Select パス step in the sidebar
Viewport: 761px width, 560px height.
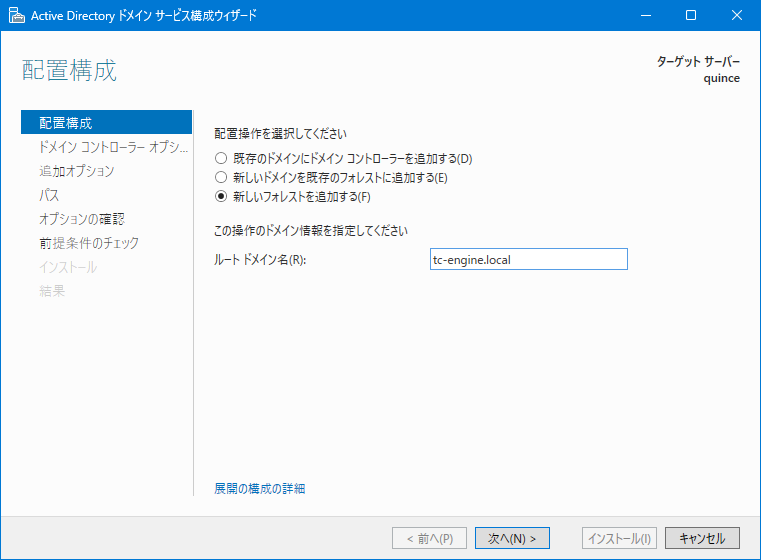(x=107, y=195)
